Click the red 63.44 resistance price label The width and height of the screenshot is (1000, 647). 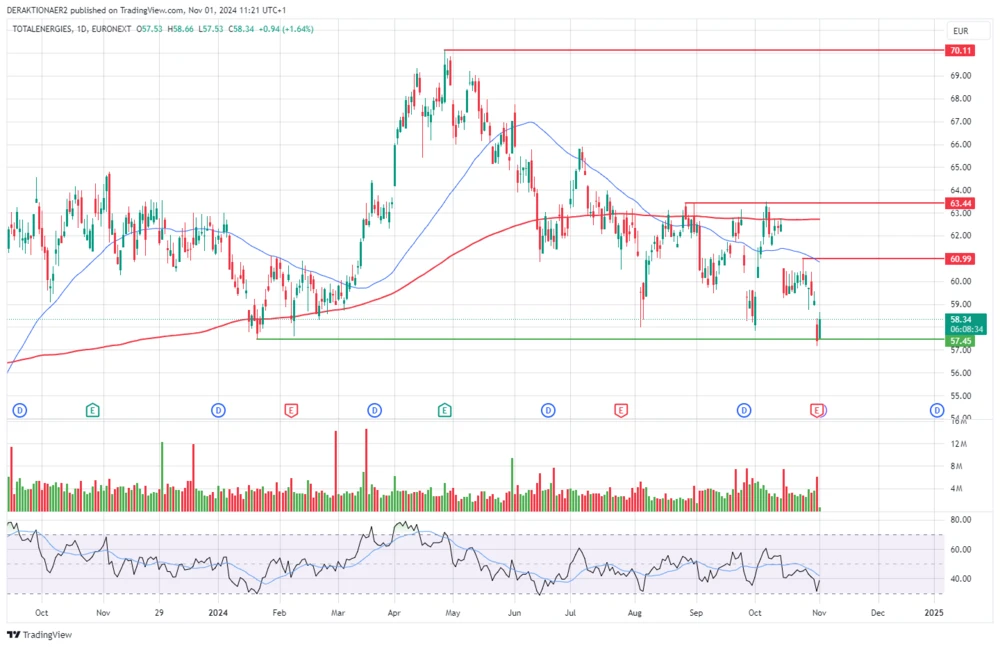pos(960,203)
